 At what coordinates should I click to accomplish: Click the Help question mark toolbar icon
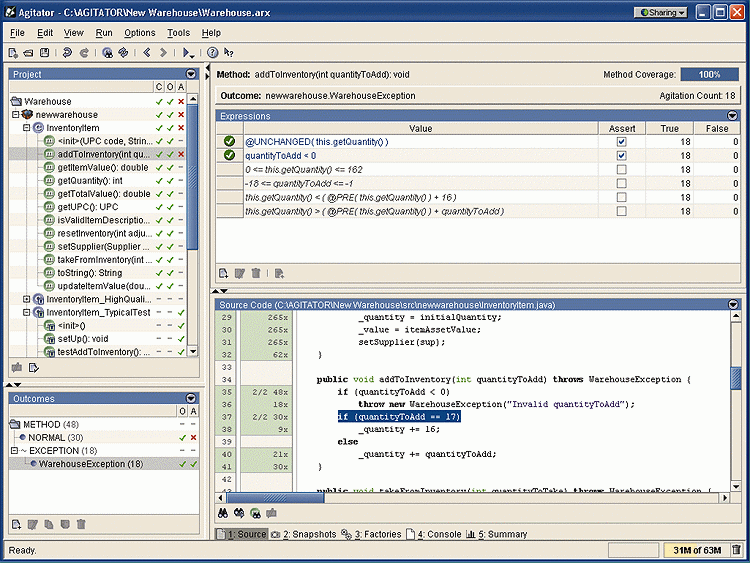point(212,52)
